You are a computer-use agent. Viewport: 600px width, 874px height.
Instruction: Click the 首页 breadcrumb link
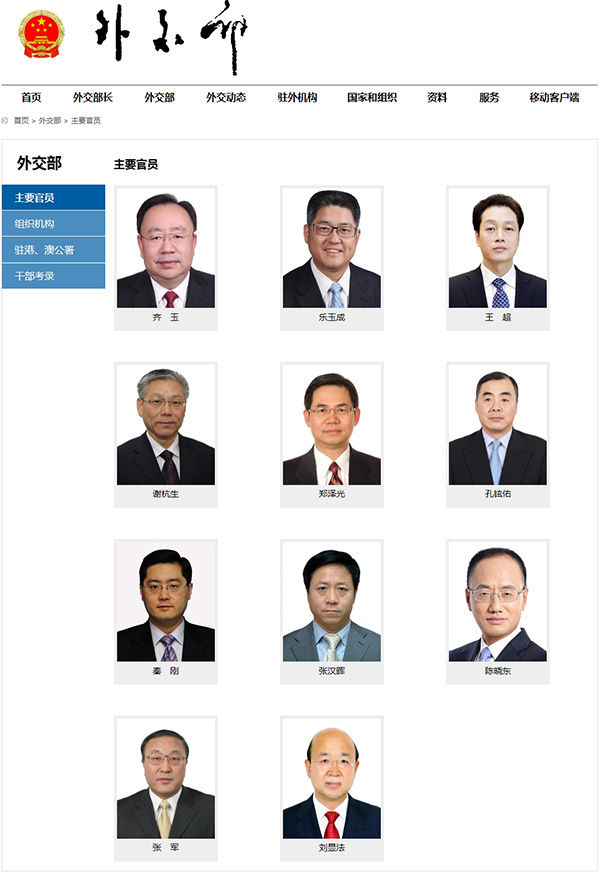coord(21,120)
